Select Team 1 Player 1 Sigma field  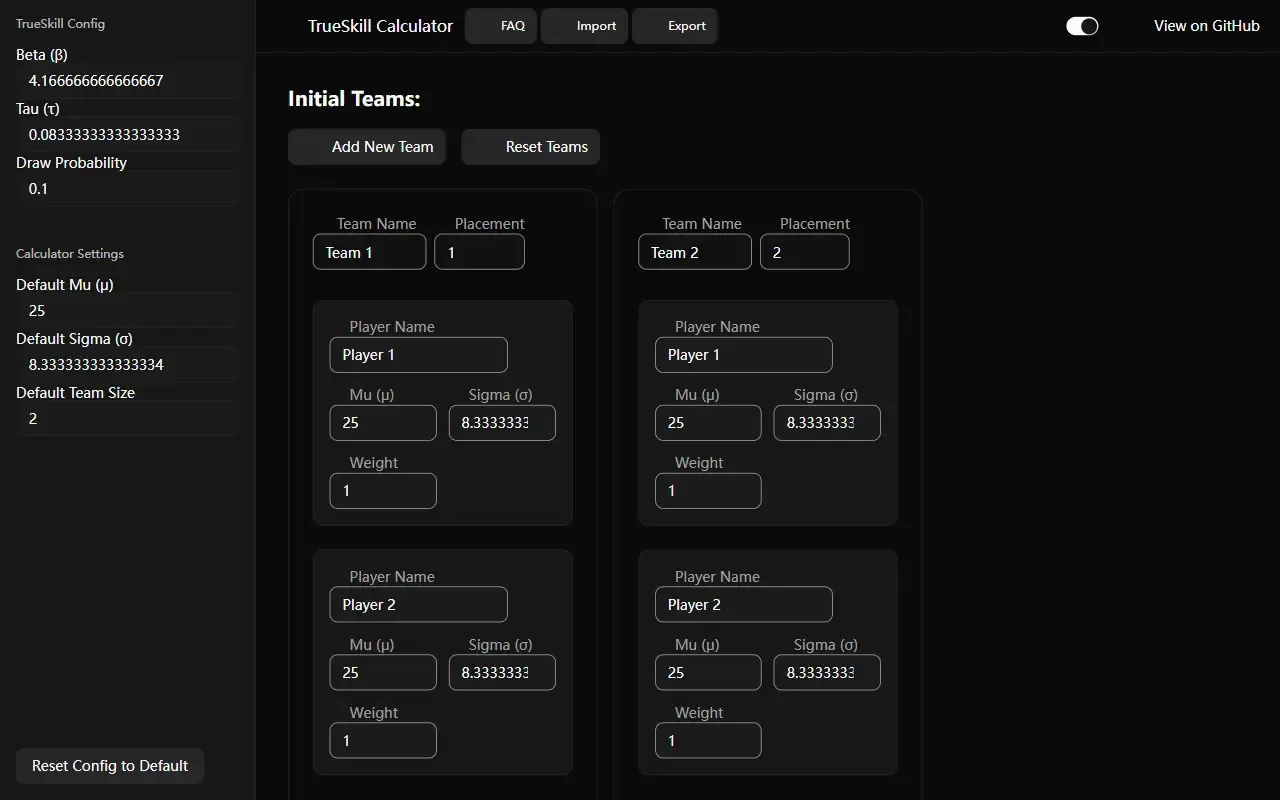point(502,423)
